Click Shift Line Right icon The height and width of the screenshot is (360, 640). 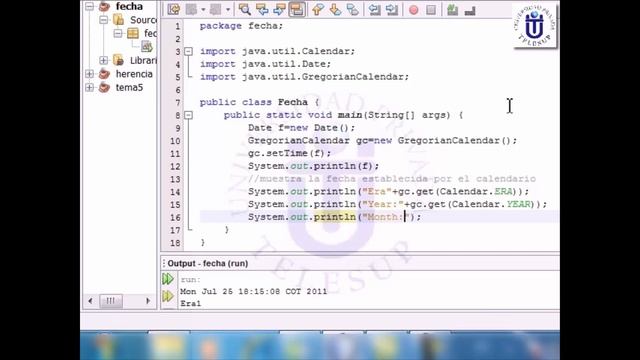pyautogui.click(x=392, y=9)
